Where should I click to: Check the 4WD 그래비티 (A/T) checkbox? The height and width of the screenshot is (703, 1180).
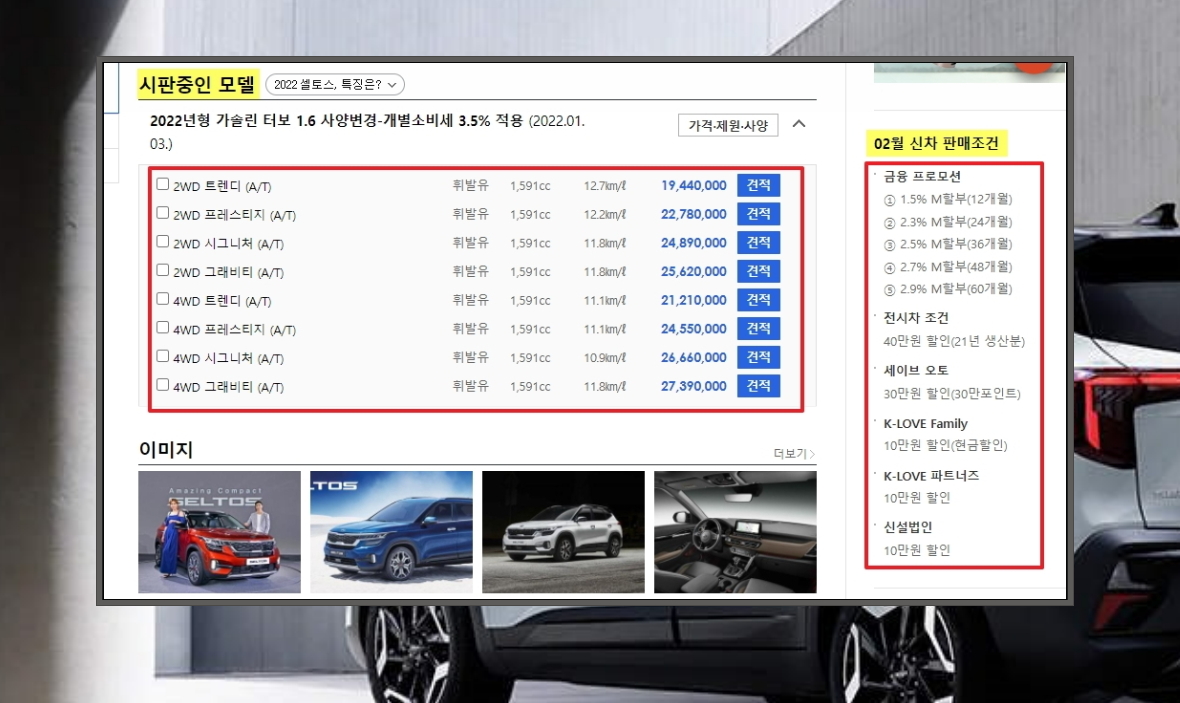[163, 384]
